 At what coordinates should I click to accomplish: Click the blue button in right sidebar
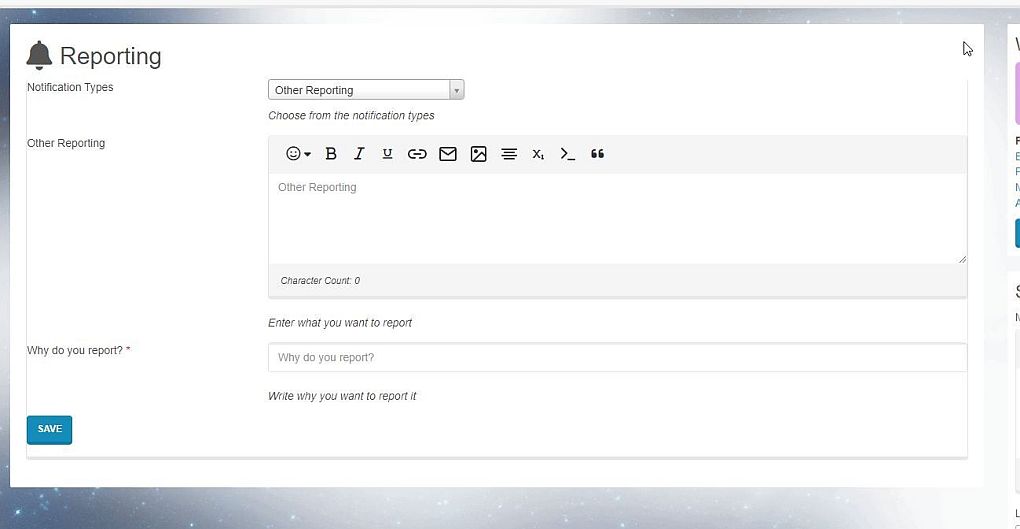(1017, 233)
